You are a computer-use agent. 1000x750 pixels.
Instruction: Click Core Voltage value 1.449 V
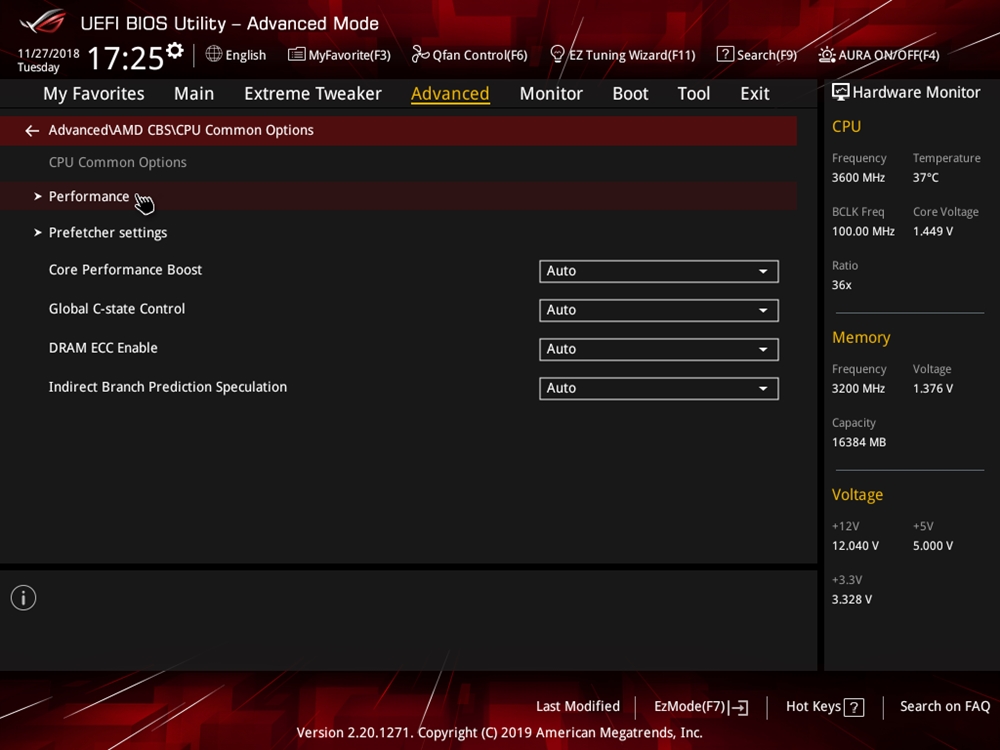coord(932,232)
